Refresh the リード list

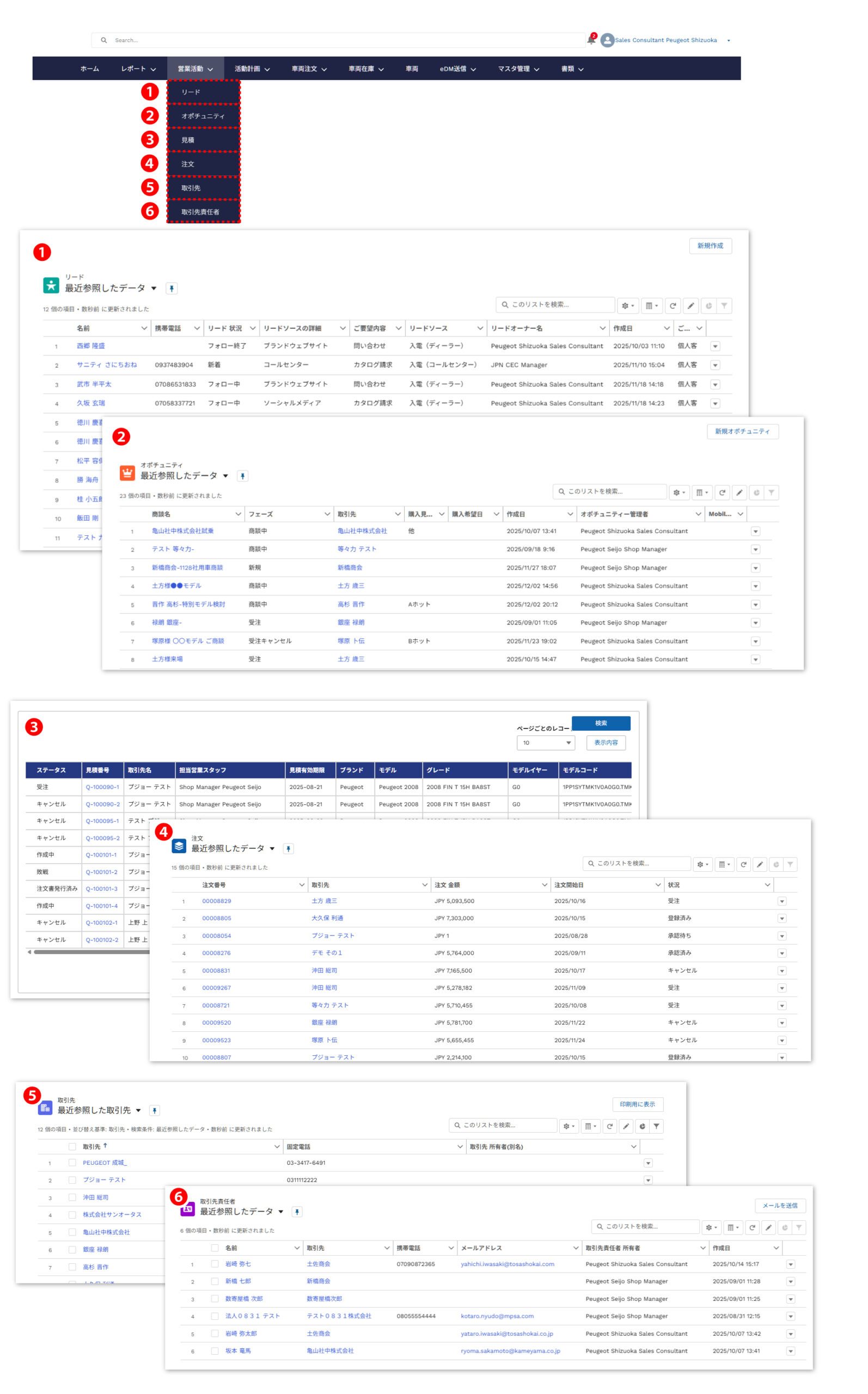[x=673, y=306]
